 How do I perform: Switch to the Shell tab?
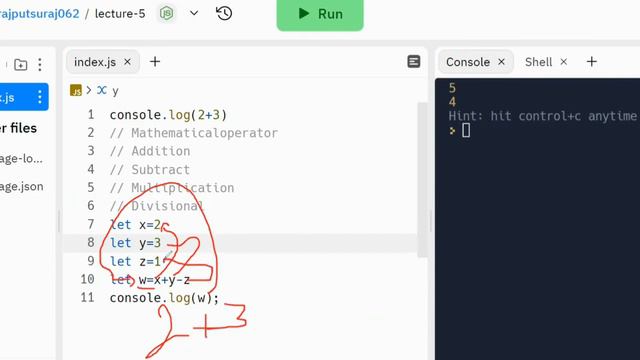click(x=538, y=62)
